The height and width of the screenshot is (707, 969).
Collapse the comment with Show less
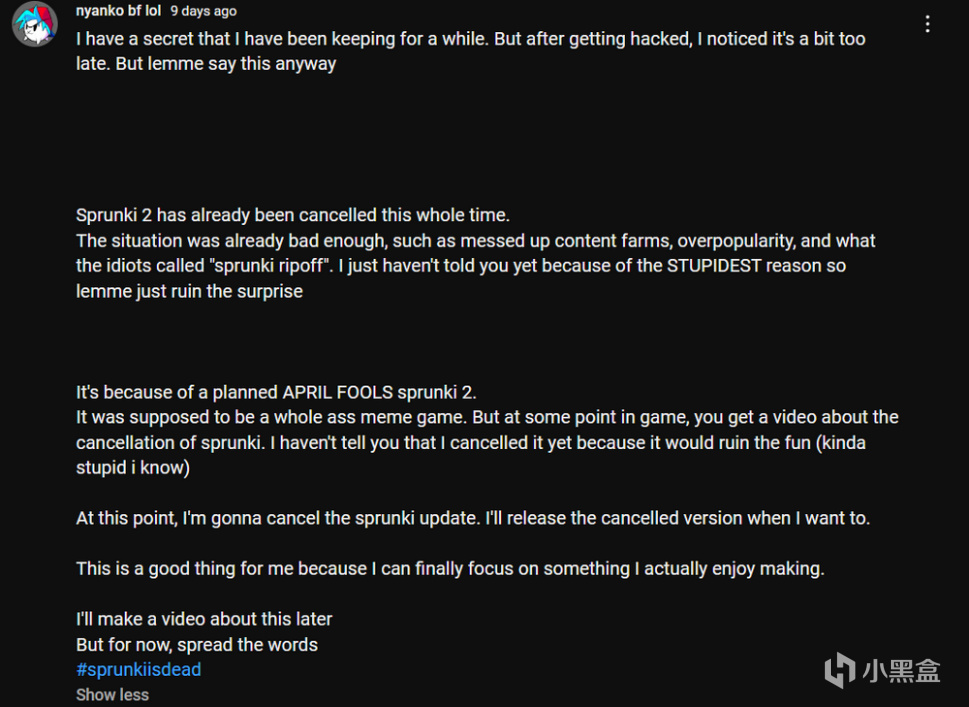(112, 694)
